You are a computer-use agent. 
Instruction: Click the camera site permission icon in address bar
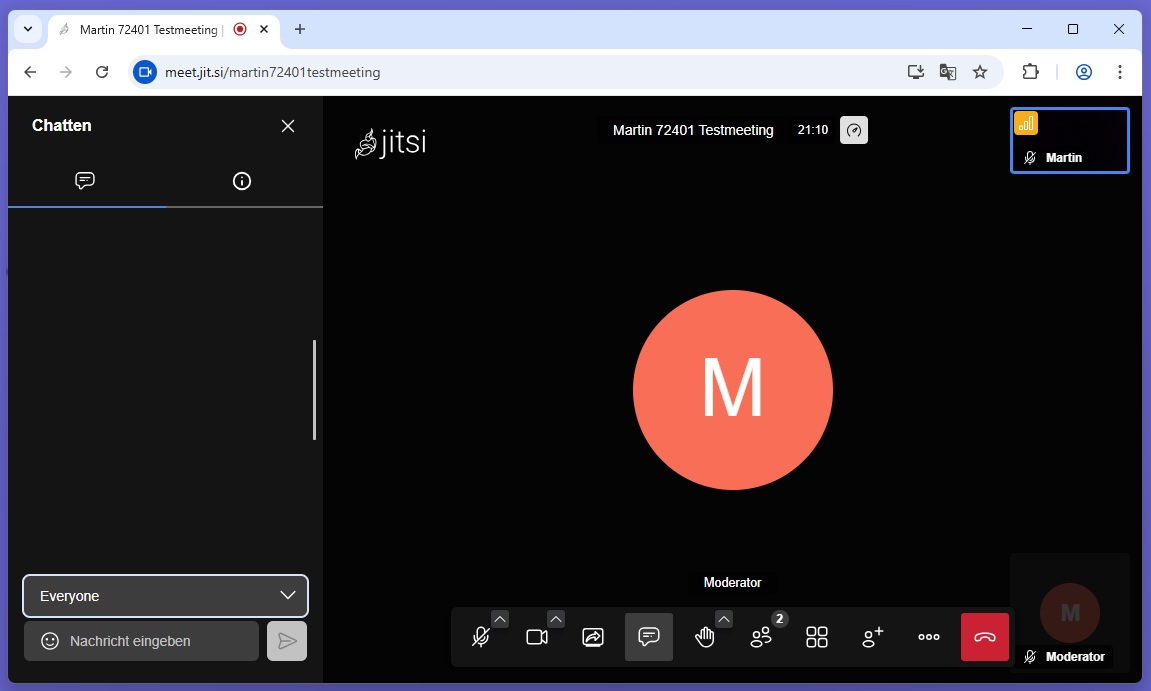coord(145,72)
